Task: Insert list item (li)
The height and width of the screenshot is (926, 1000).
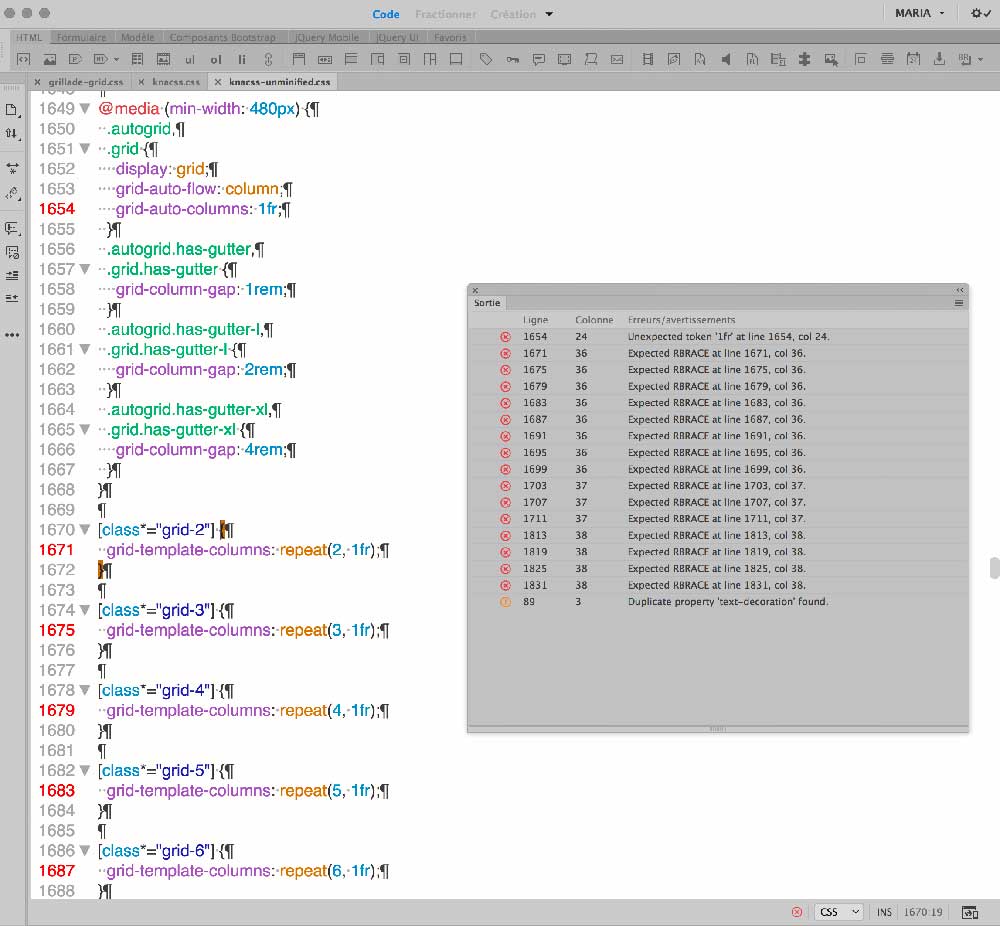Action: (242, 60)
